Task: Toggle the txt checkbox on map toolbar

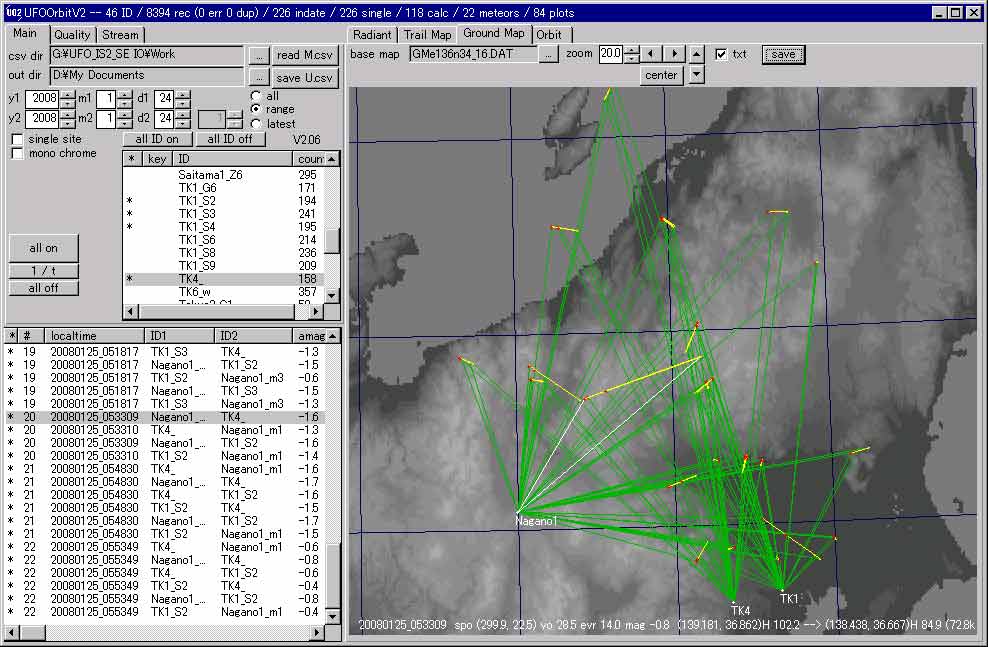Action: click(722, 54)
